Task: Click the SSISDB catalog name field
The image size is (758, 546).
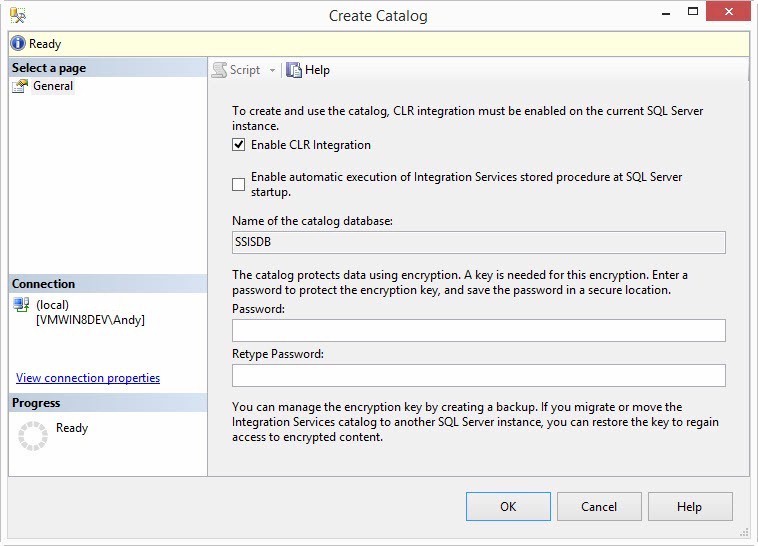Action: (x=478, y=243)
